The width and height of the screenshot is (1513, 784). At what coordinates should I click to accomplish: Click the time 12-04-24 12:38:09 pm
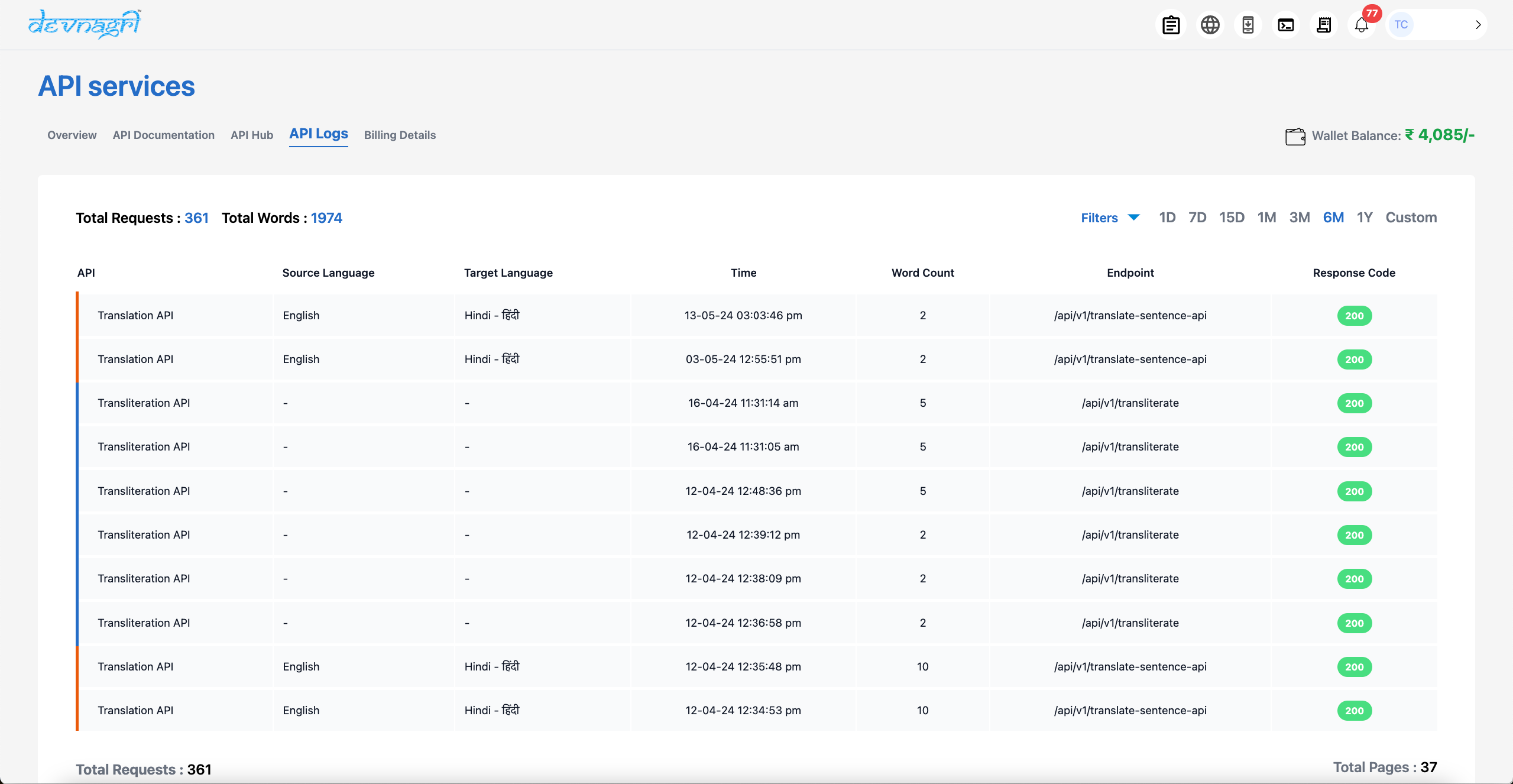tap(743, 578)
